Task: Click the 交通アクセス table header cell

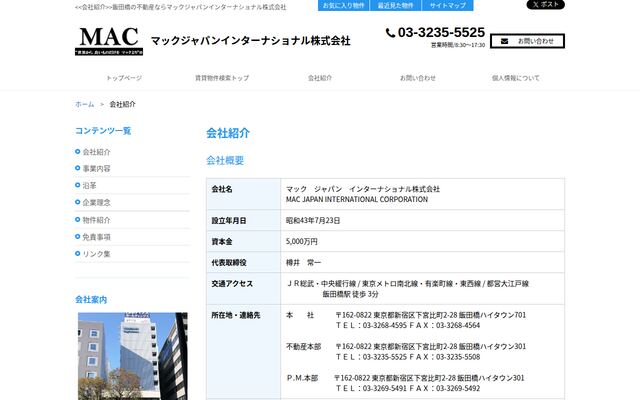Action: pyautogui.click(x=244, y=289)
